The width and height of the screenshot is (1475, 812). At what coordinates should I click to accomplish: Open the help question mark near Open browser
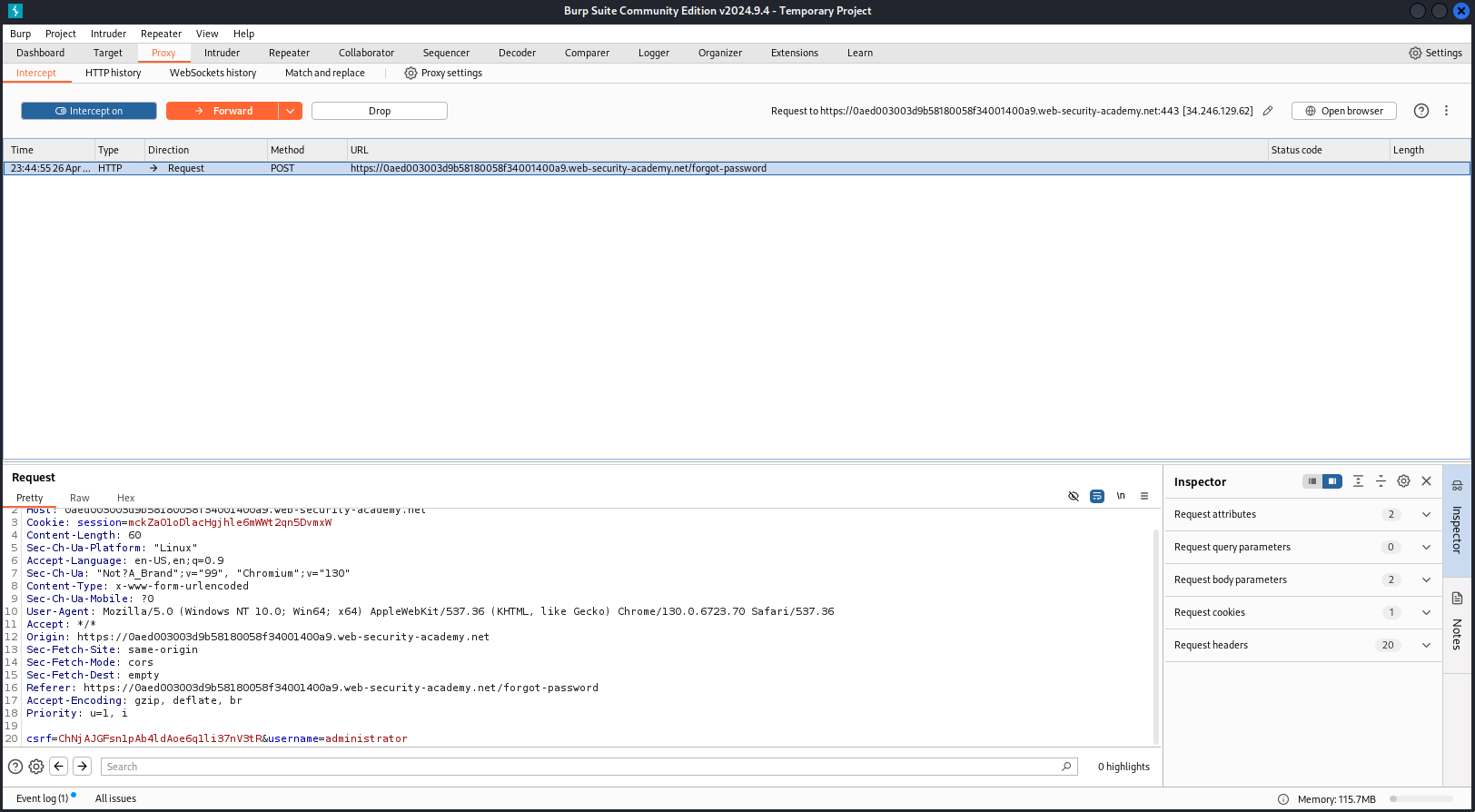click(x=1421, y=111)
